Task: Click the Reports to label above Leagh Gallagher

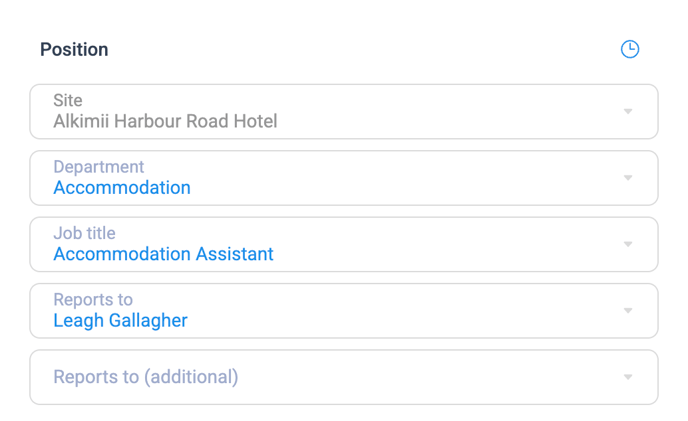Action: point(93,300)
